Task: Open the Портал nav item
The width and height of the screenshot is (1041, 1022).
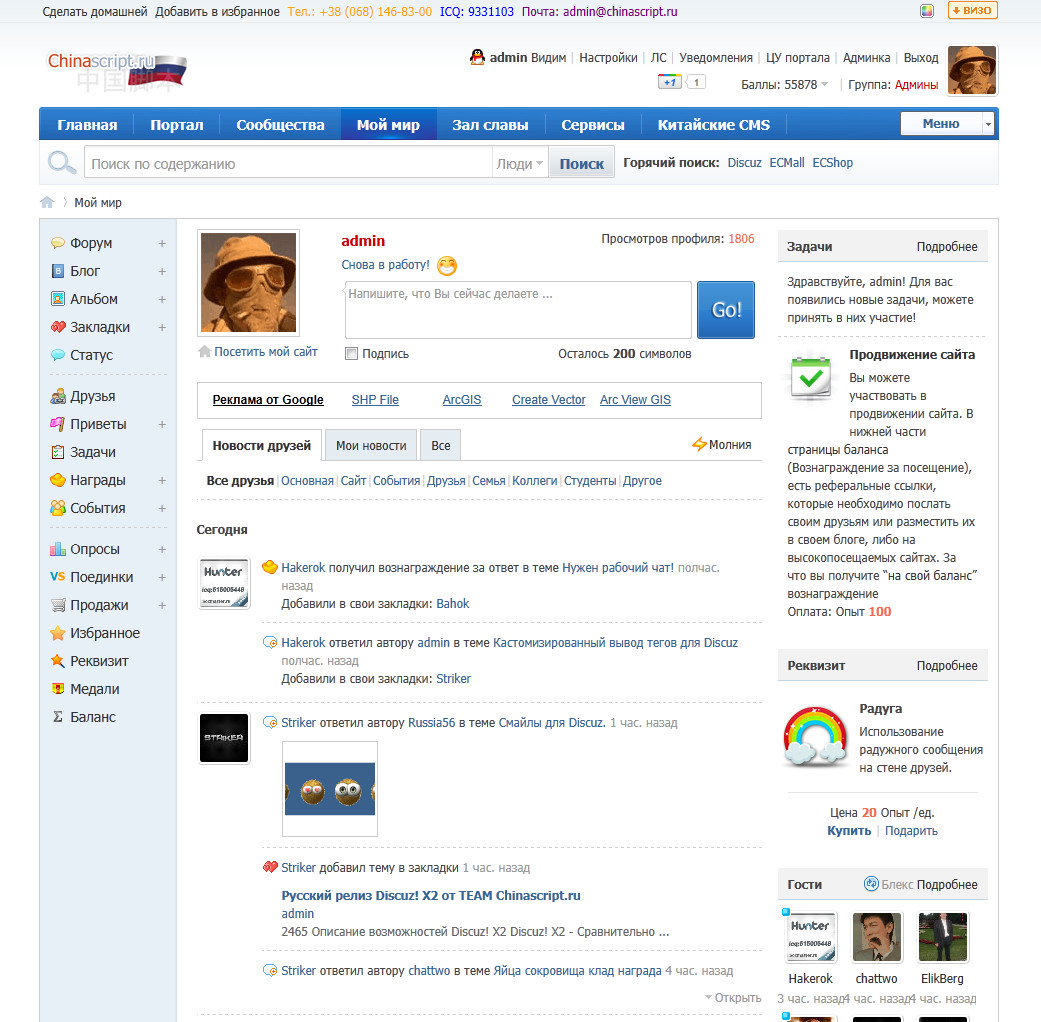Action: click(177, 125)
